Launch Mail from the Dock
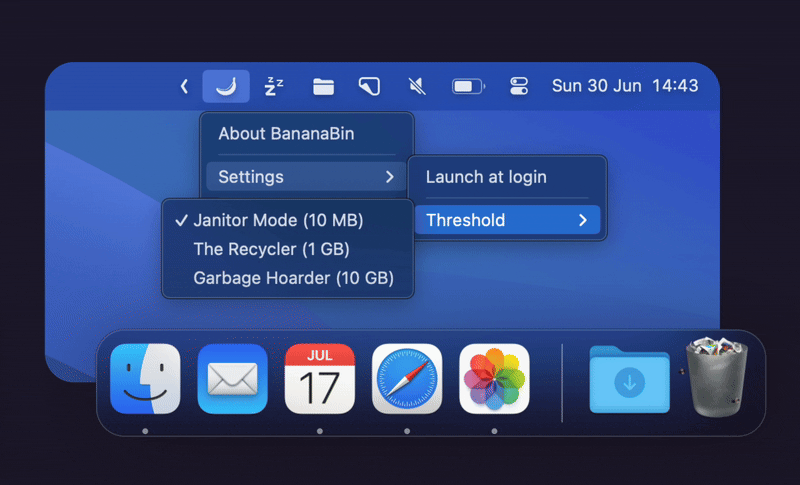This screenshot has height=485, width=800. tap(232, 379)
